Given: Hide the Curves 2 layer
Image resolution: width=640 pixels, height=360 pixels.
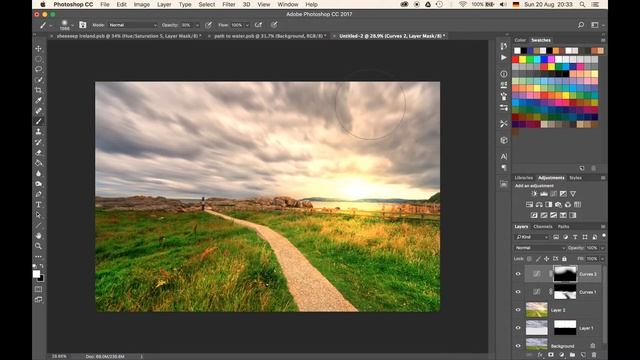Looking at the screenshot, I should 518,274.
